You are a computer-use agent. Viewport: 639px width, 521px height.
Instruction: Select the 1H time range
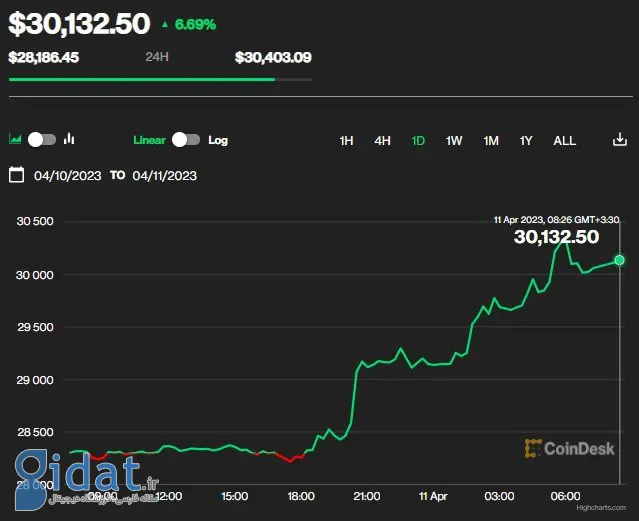coord(346,141)
